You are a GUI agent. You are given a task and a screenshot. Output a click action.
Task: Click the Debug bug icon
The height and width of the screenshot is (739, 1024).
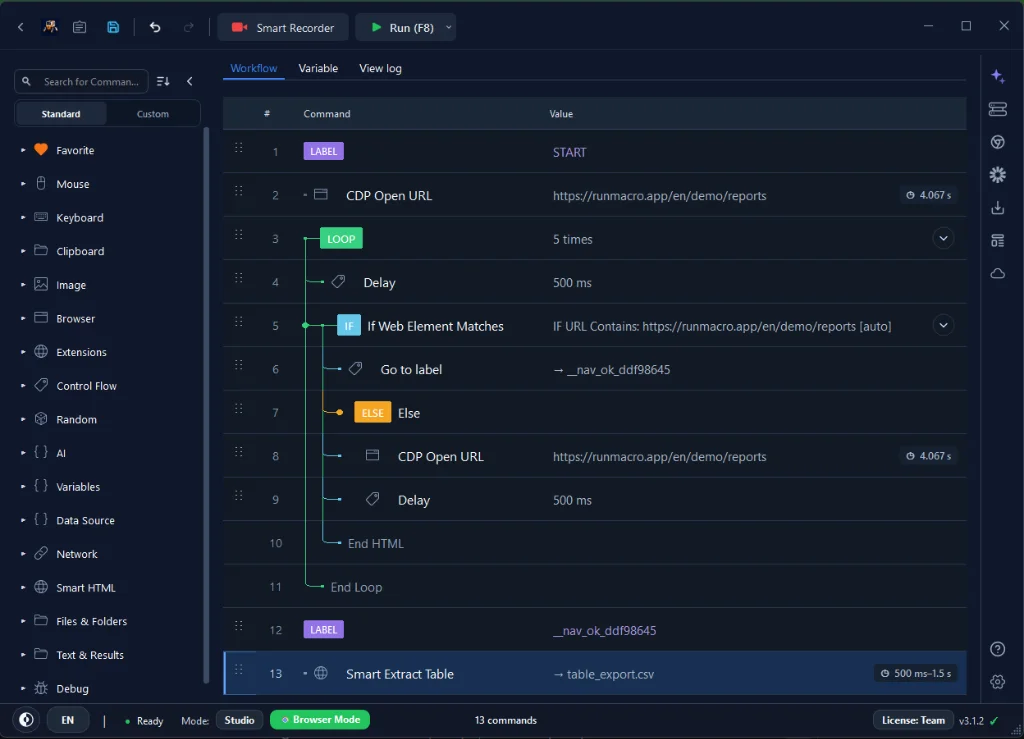[x=40, y=688]
